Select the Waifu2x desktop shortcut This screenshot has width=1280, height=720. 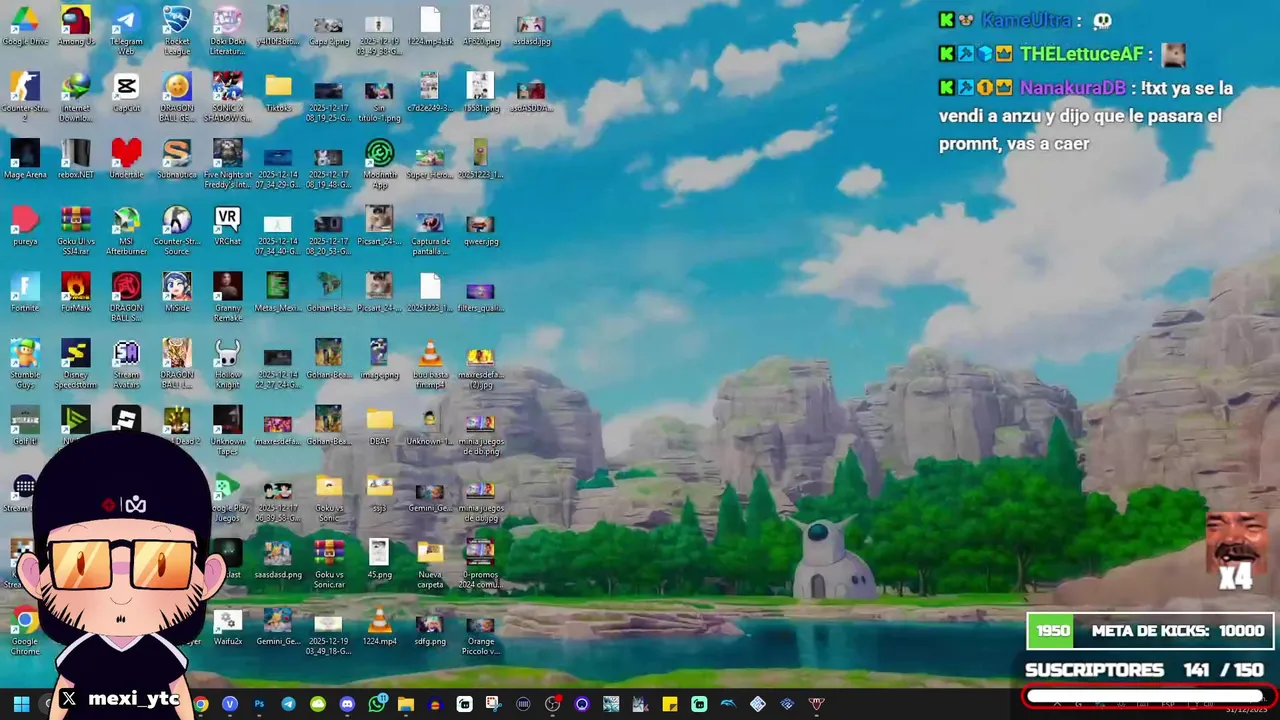(227, 626)
